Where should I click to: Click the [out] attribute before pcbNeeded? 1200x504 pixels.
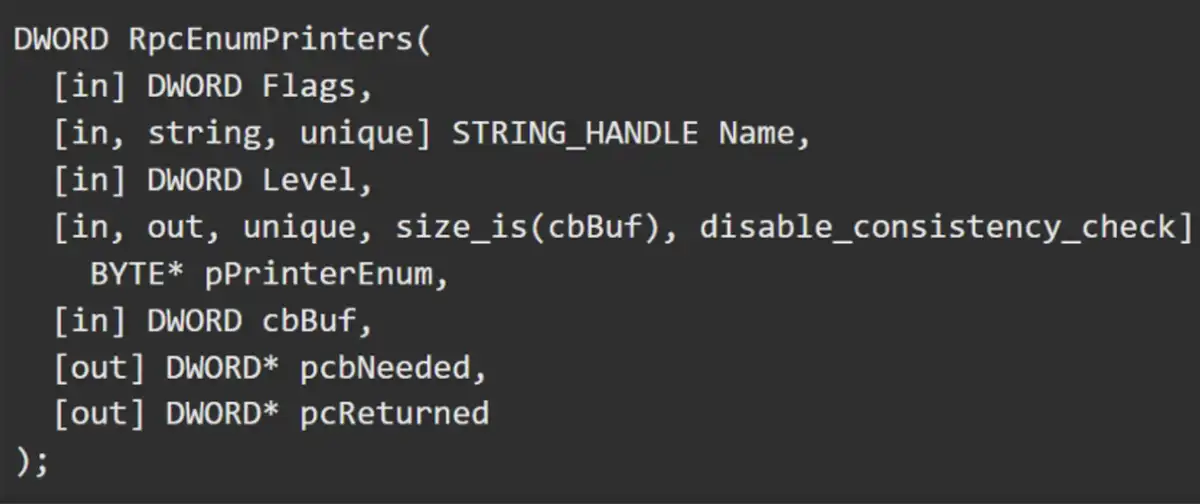click(x=100, y=369)
